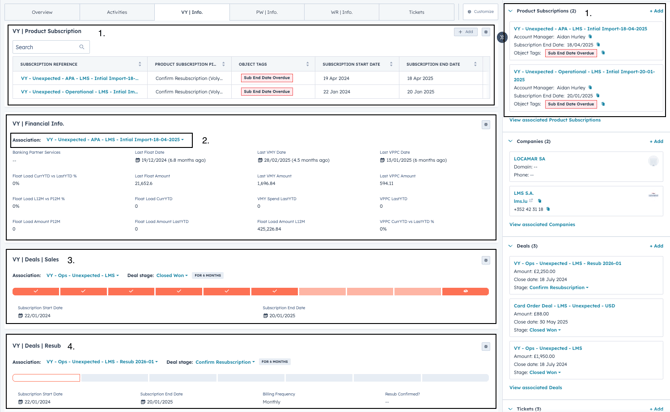Open VY - Unexpected - Operational - LMS table row link
The image size is (670, 412).
(79, 92)
